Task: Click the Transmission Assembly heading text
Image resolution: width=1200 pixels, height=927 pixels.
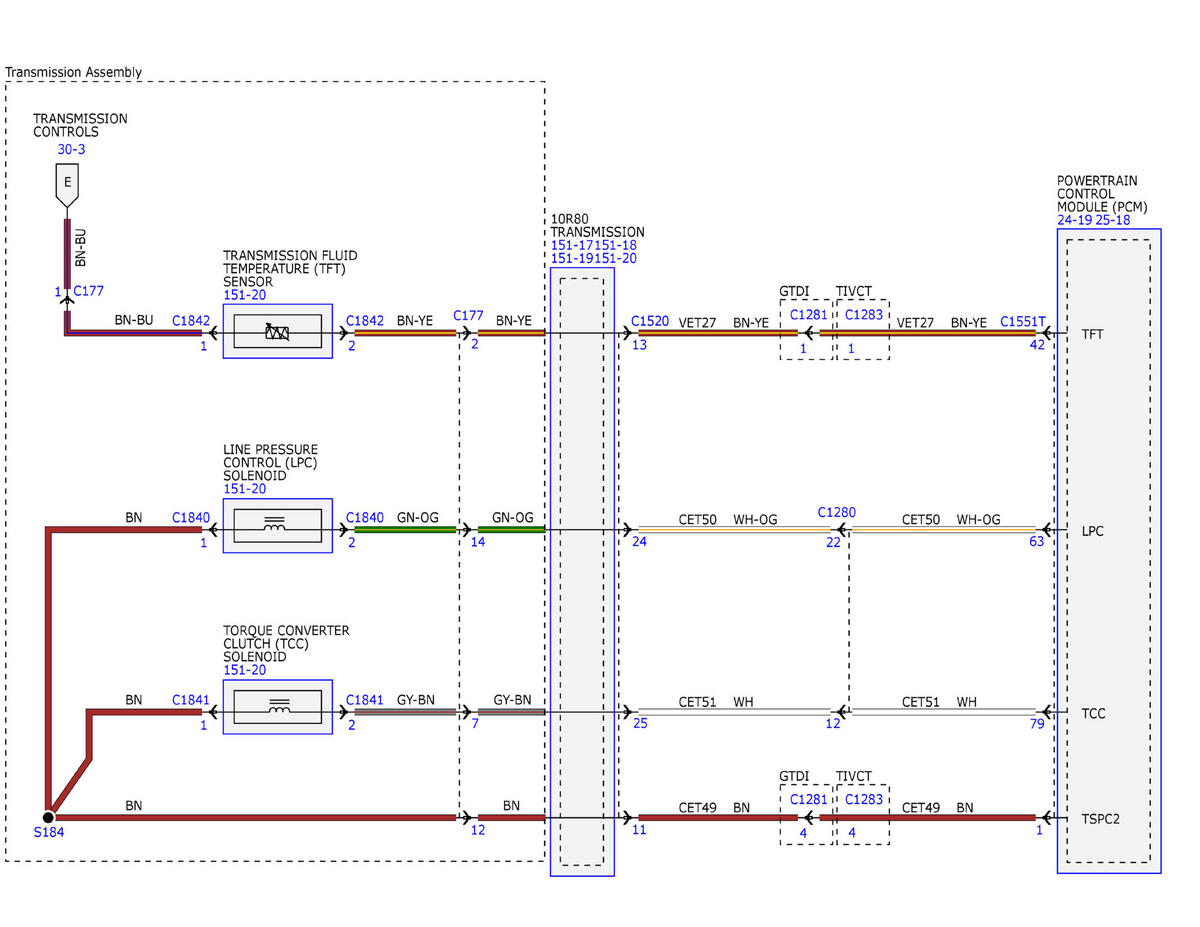Action: (x=74, y=72)
